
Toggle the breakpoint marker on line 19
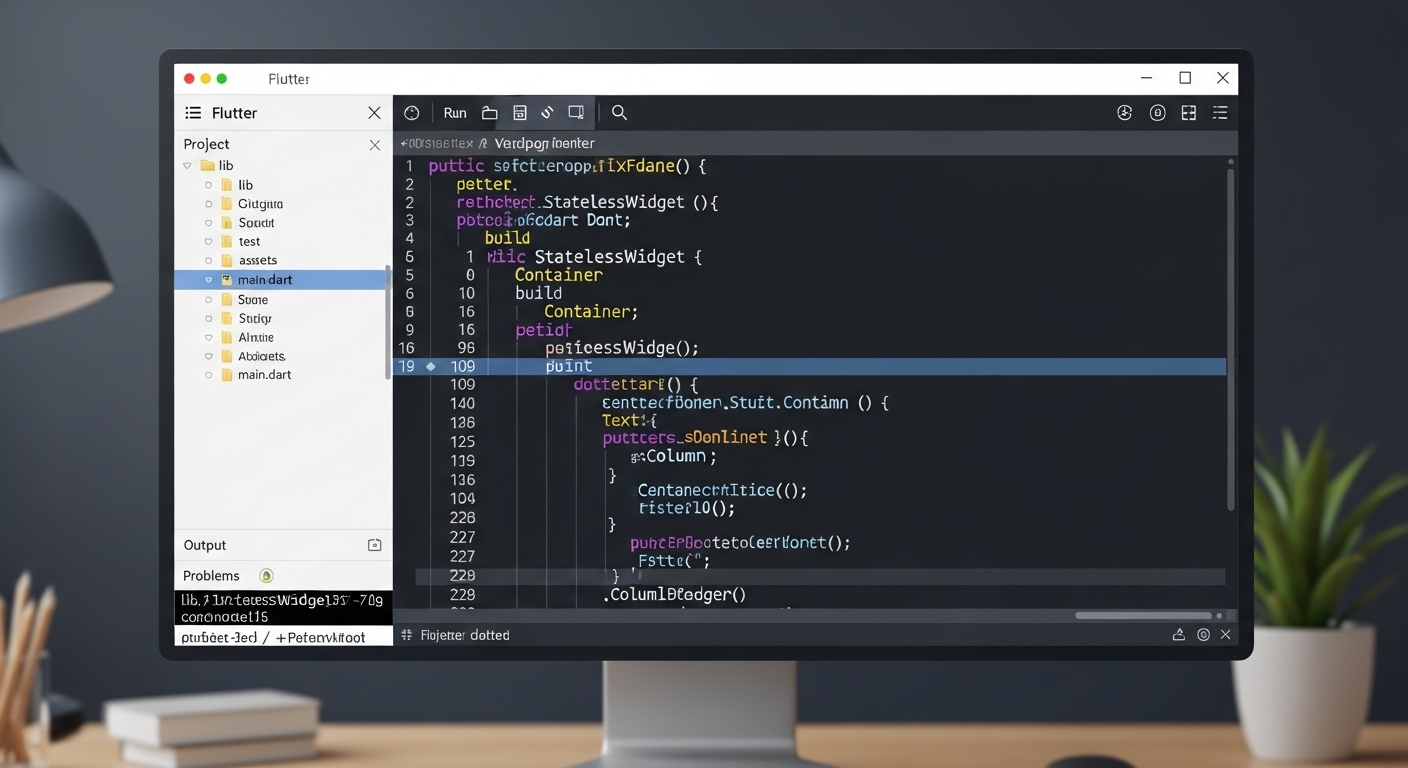pos(430,366)
